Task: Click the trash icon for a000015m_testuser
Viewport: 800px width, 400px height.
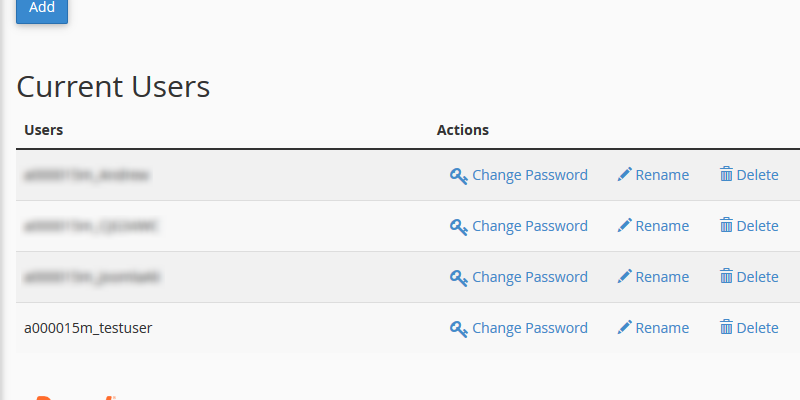Action: pyautogui.click(x=727, y=327)
